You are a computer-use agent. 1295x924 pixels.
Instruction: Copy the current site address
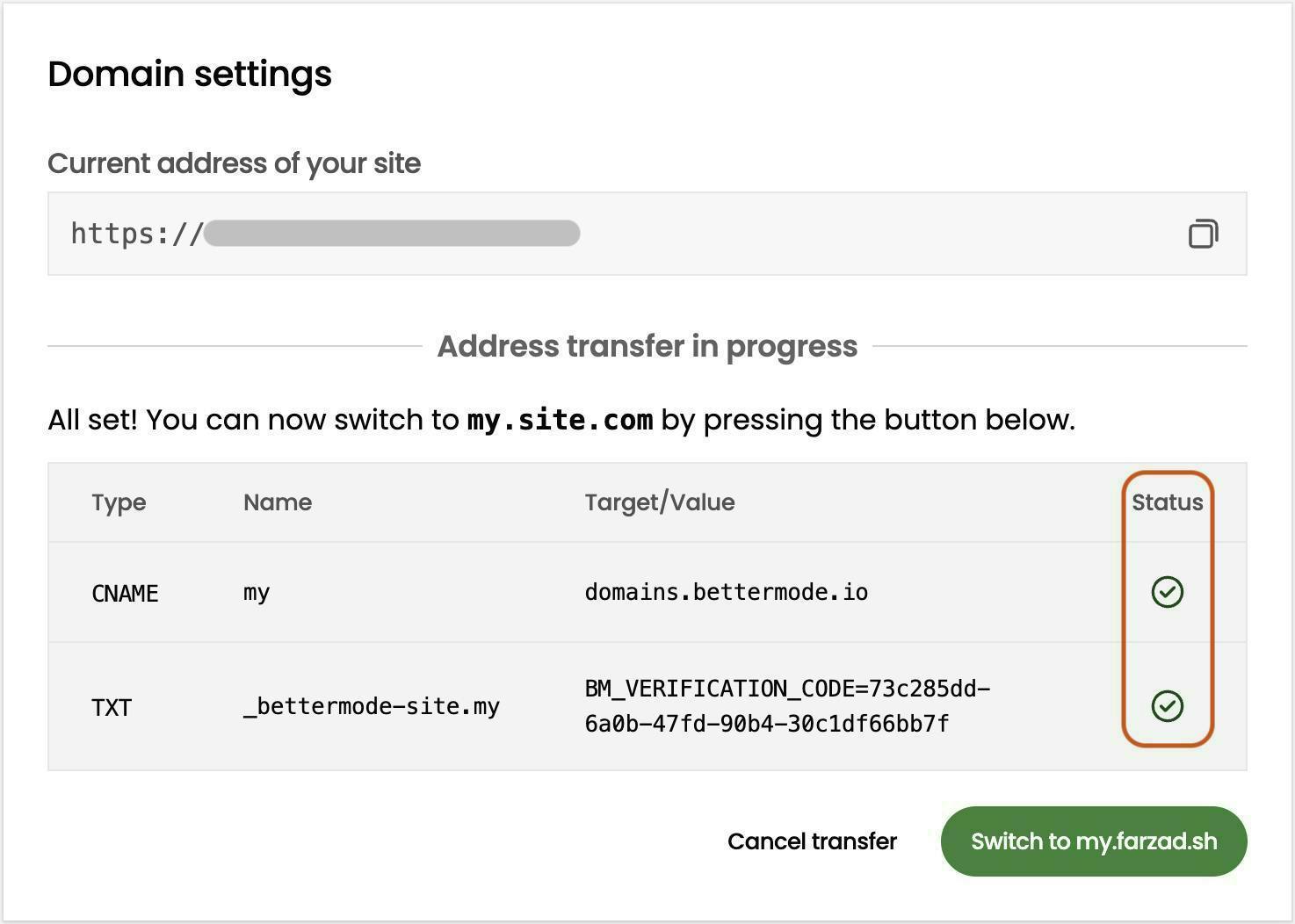(x=1203, y=234)
